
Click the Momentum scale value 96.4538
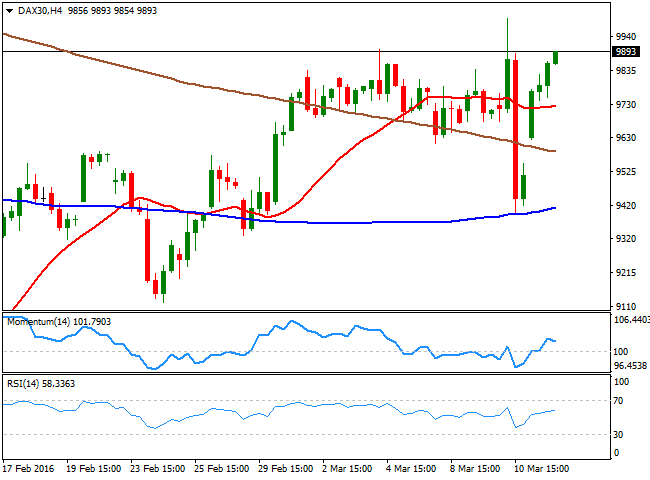pos(631,366)
